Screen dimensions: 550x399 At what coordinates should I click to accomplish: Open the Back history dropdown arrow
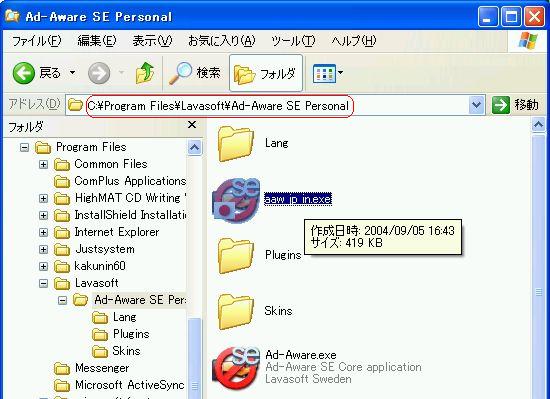pos(72,73)
